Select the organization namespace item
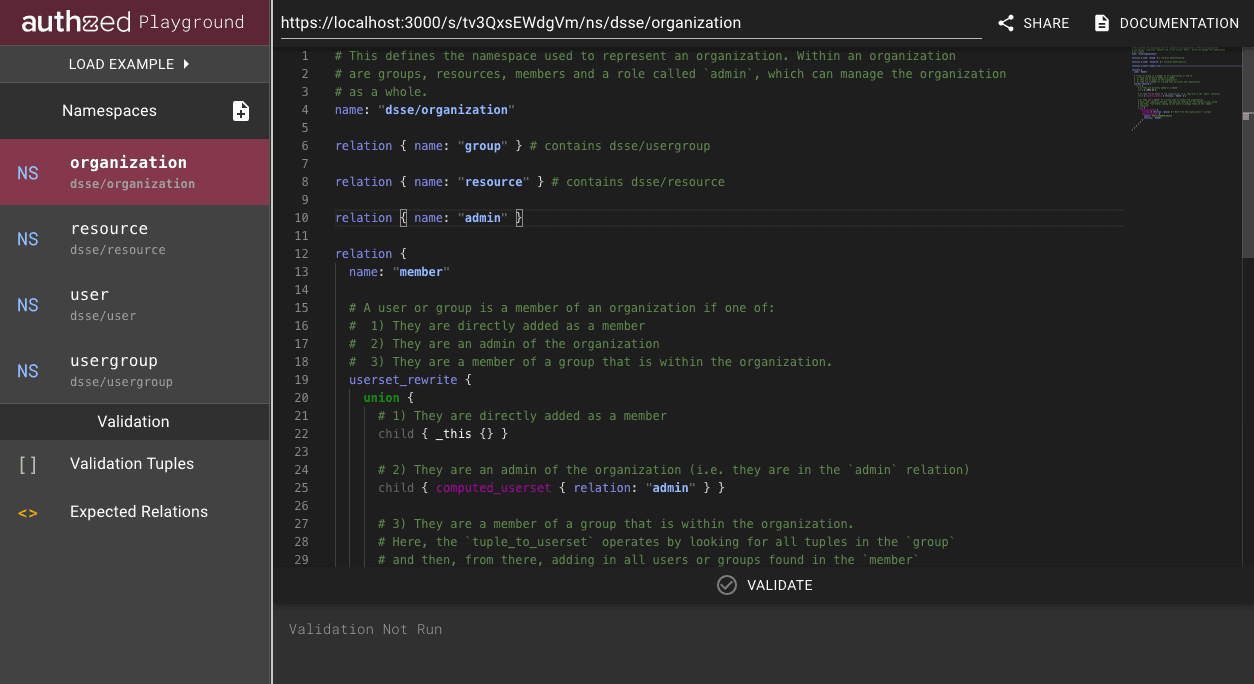 [134, 172]
